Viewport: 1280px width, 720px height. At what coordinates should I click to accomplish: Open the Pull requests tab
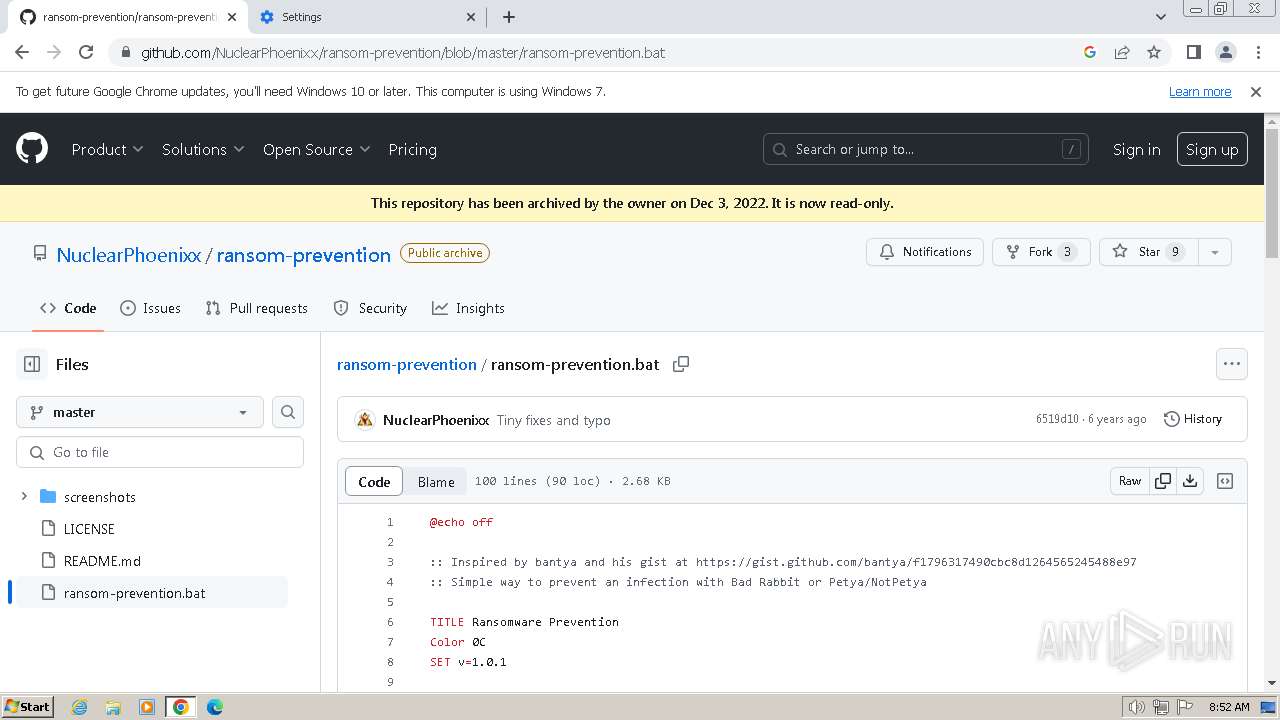point(256,308)
